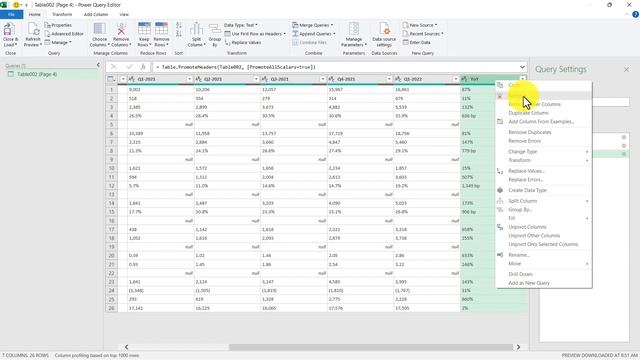Open the Keep Rows tool
Screen dimensions: 640x360
pos(144,35)
